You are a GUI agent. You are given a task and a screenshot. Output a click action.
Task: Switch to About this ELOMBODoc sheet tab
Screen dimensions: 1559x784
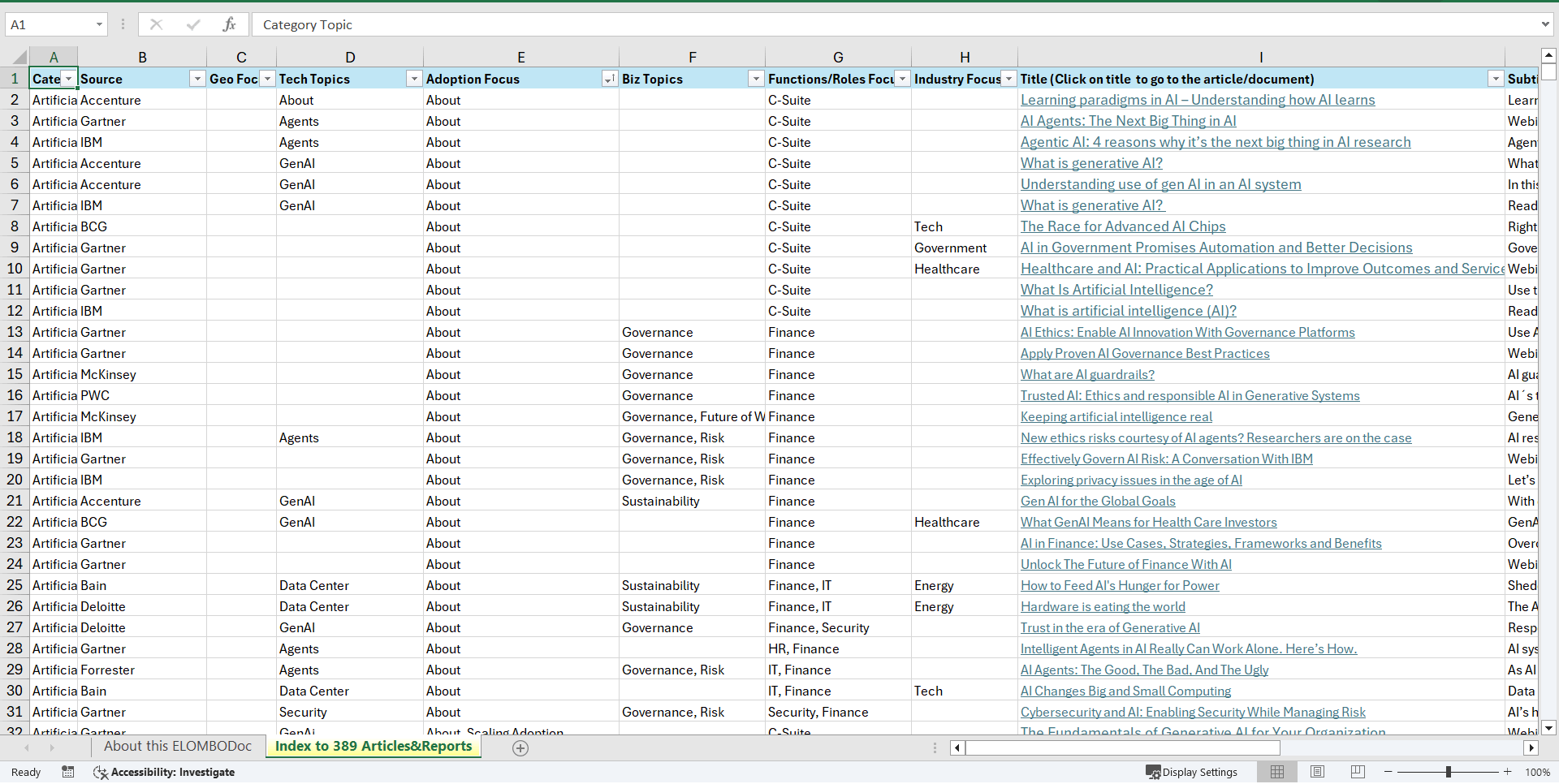(178, 746)
